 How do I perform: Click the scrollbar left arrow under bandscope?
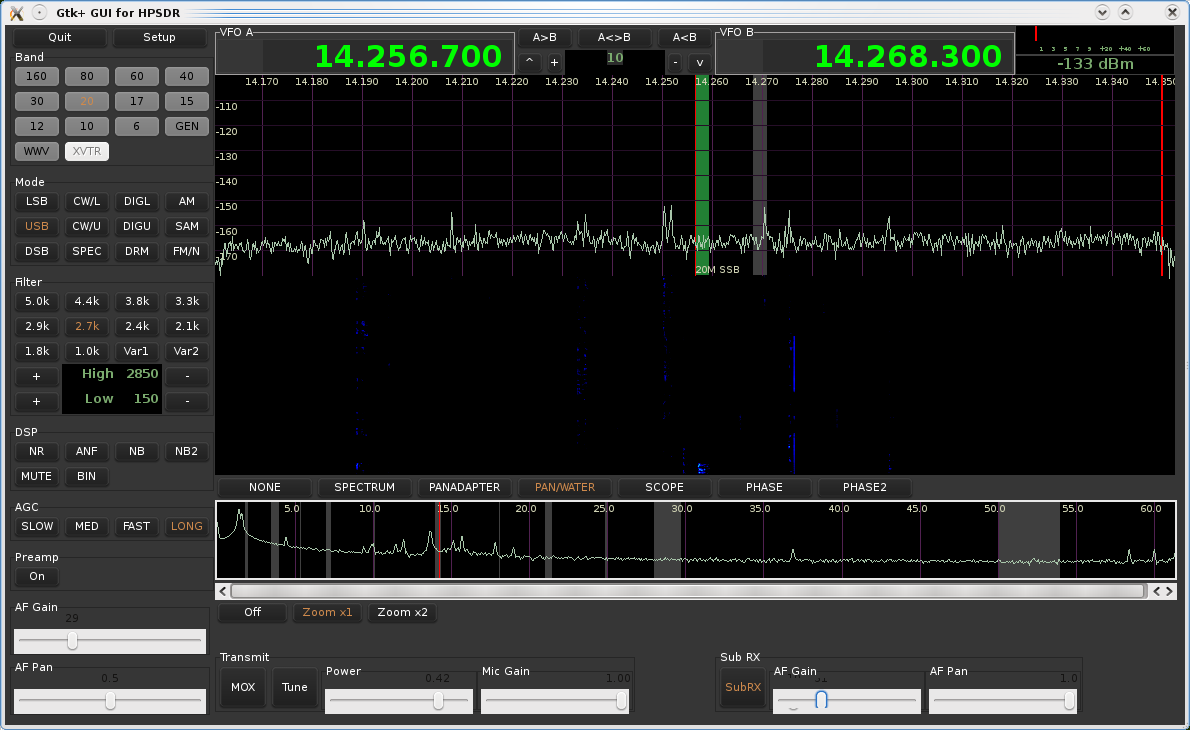click(x=224, y=591)
